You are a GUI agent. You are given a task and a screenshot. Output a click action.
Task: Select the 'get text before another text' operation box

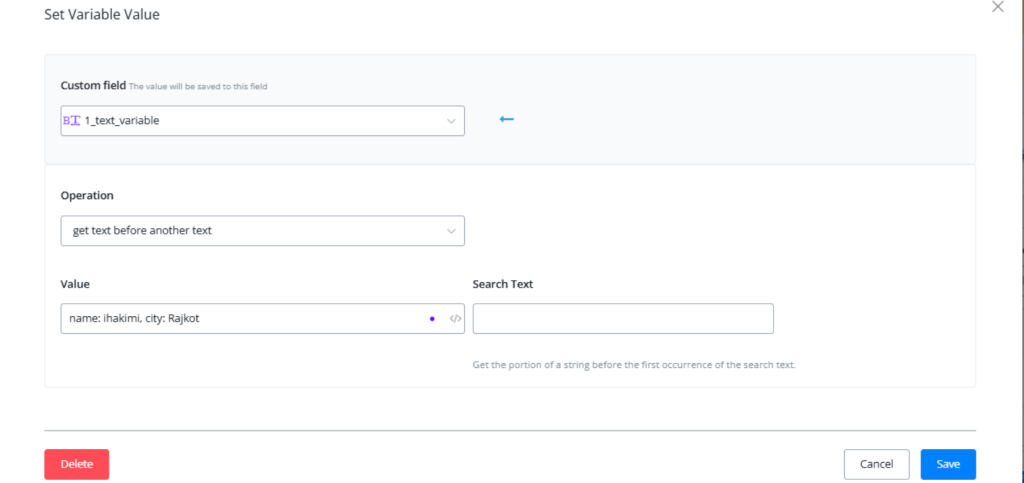pos(250,231)
